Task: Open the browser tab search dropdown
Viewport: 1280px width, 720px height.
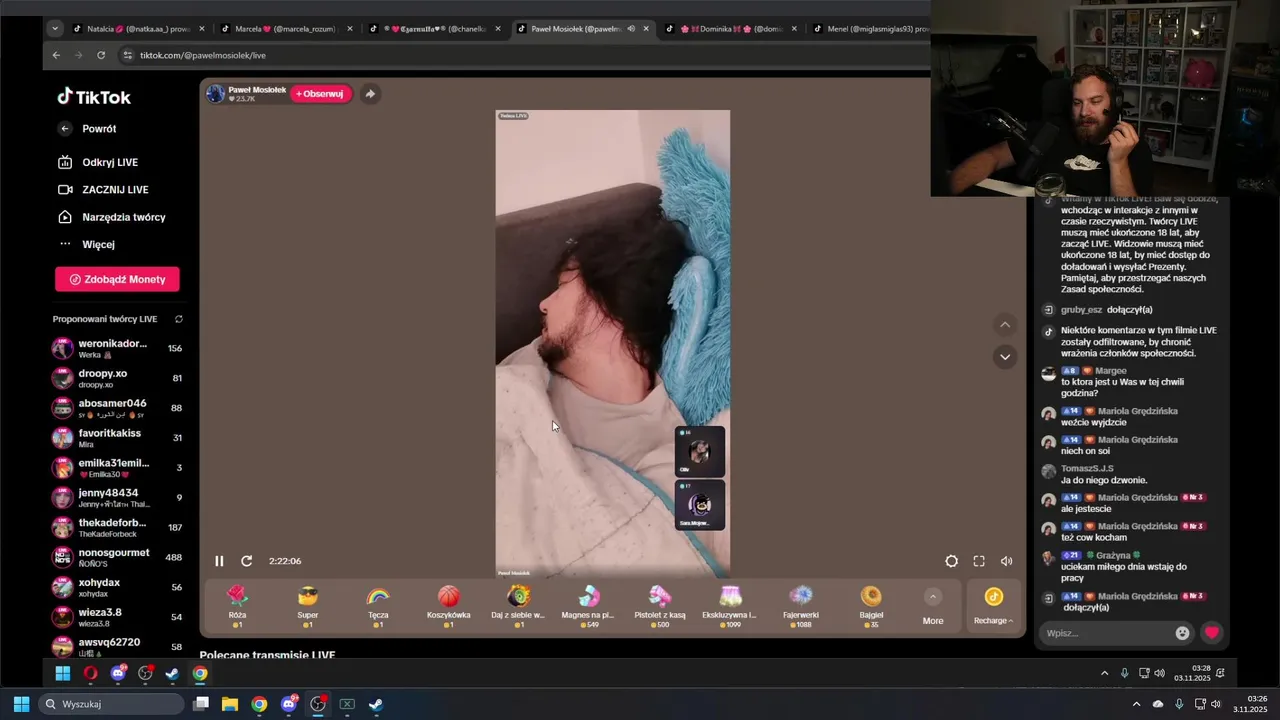Action: (x=55, y=29)
